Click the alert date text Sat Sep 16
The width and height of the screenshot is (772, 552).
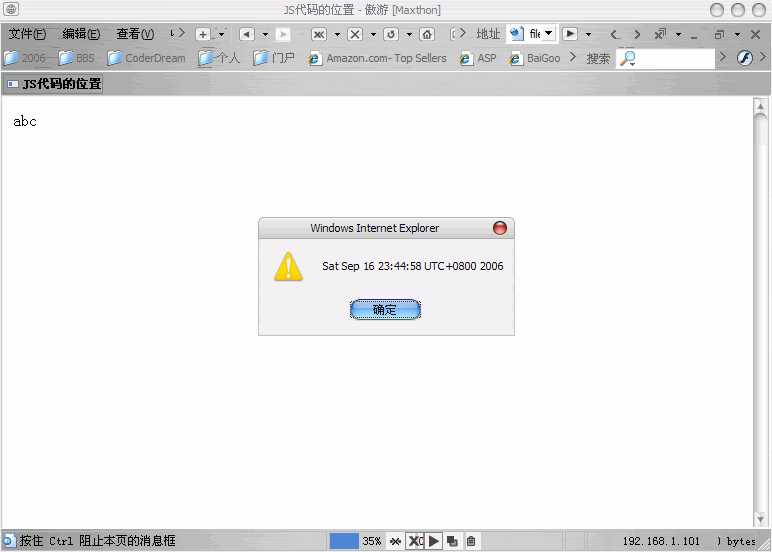pos(413,266)
